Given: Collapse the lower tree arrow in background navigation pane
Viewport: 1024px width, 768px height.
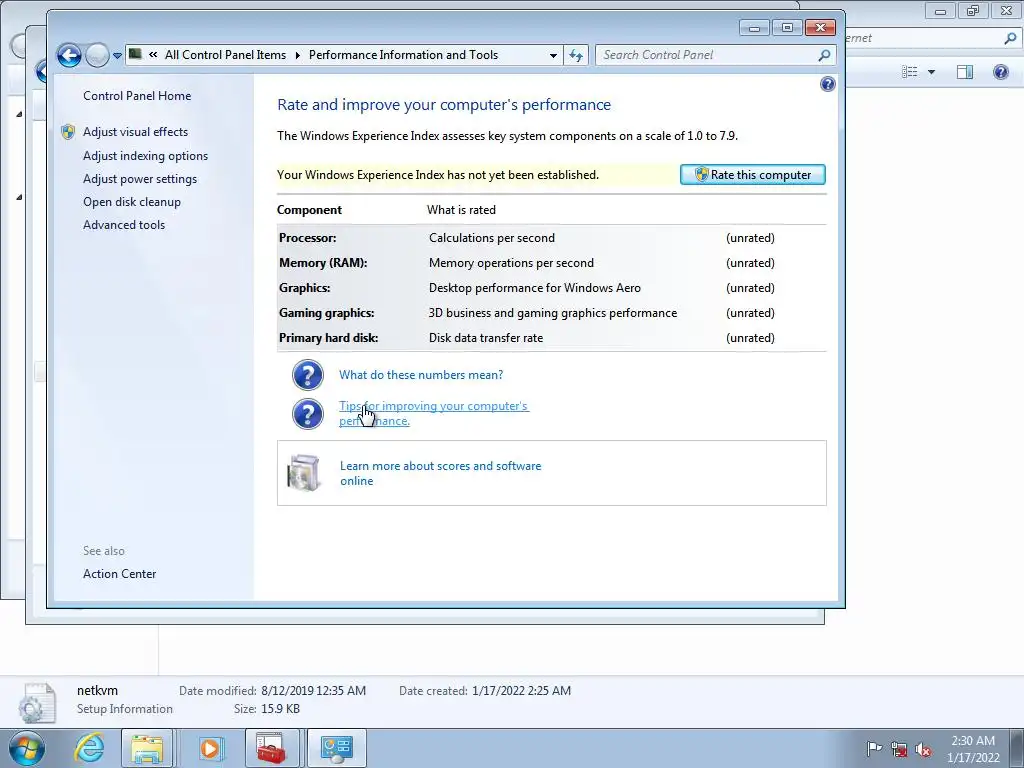Looking at the screenshot, I should [19, 197].
